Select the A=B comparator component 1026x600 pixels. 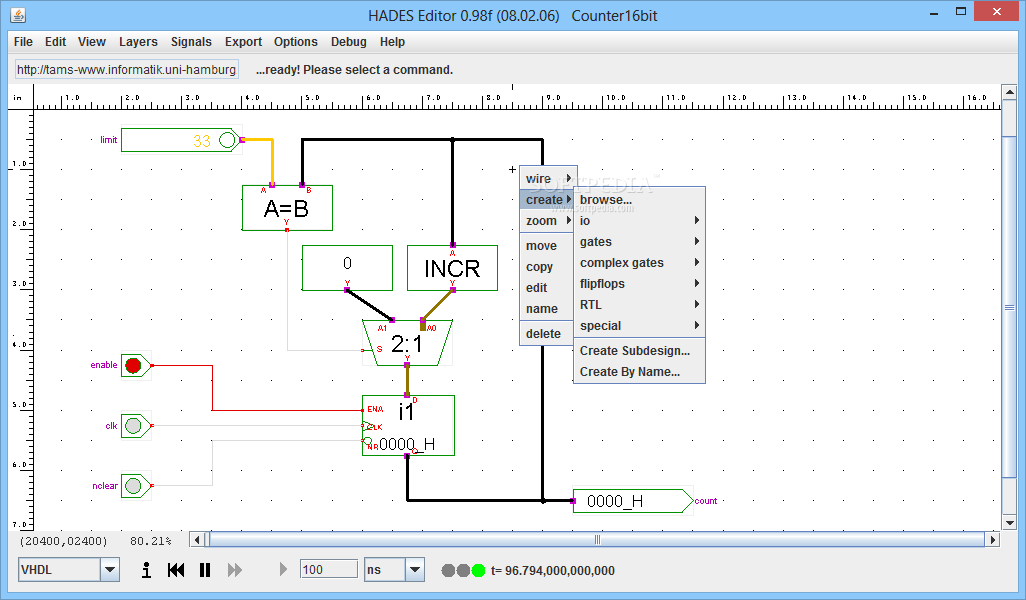287,208
